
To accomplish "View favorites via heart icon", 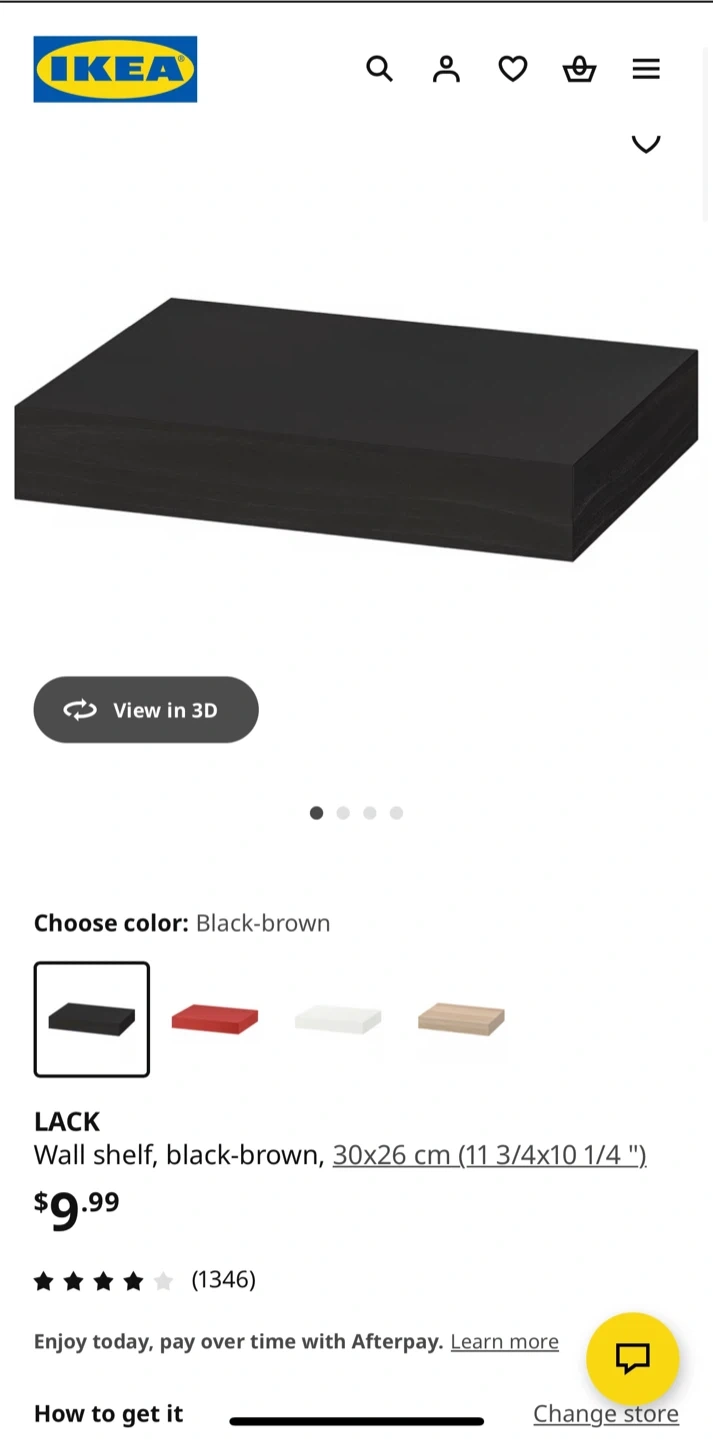I will coord(513,69).
